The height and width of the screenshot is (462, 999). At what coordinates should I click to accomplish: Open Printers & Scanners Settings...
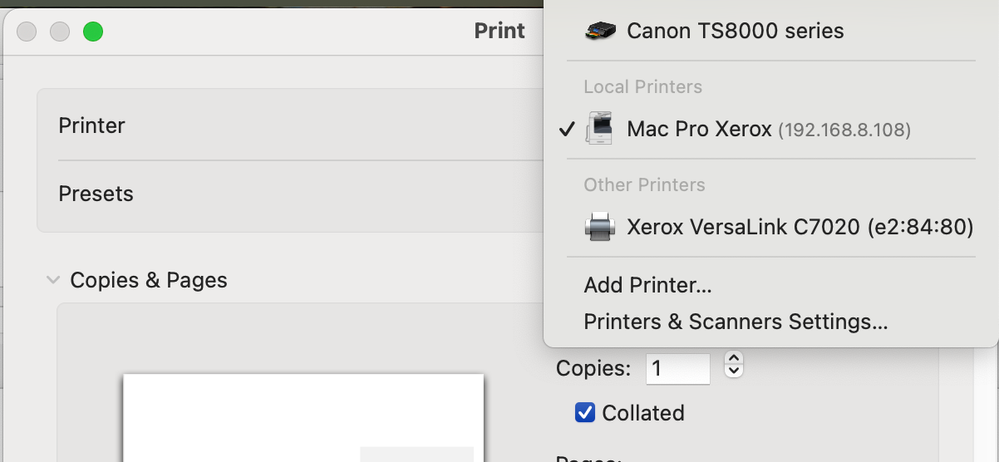tap(735, 322)
